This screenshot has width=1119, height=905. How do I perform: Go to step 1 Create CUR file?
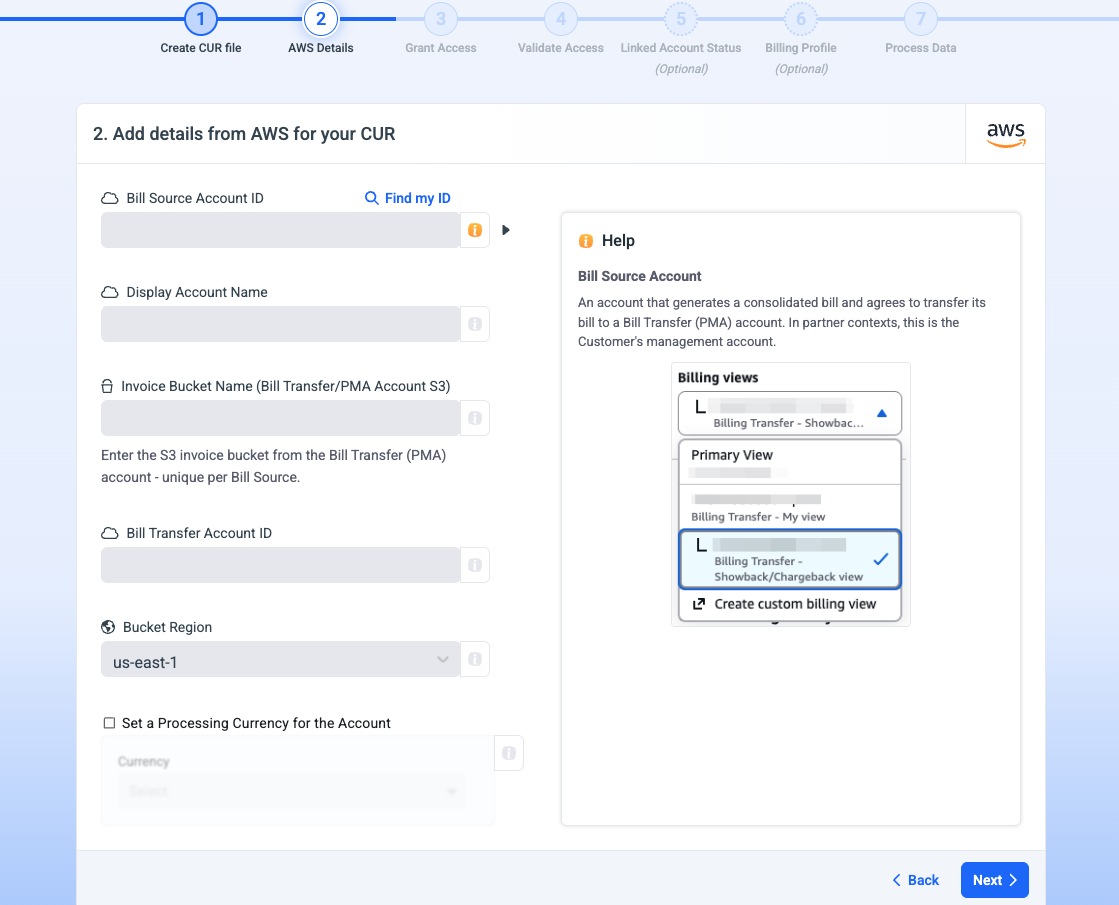click(201, 19)
